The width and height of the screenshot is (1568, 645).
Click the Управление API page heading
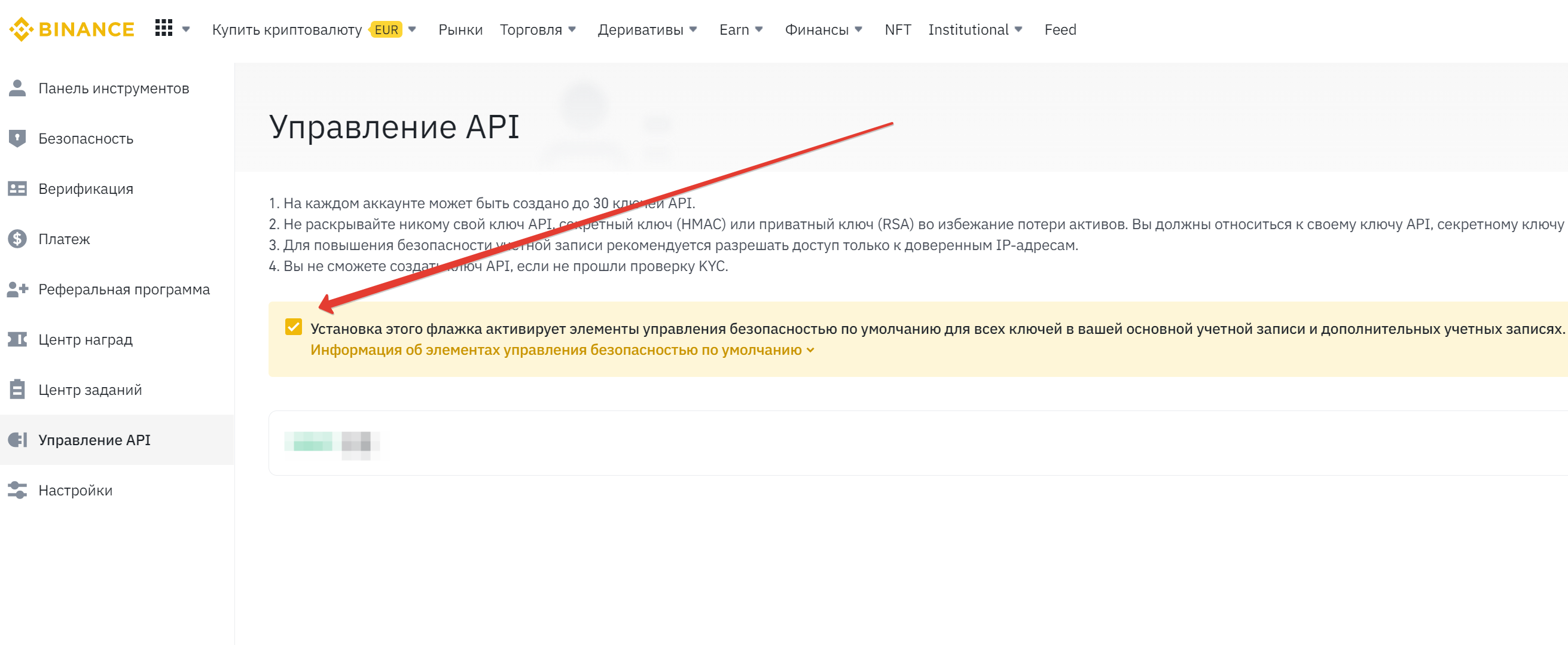(394, 127)
